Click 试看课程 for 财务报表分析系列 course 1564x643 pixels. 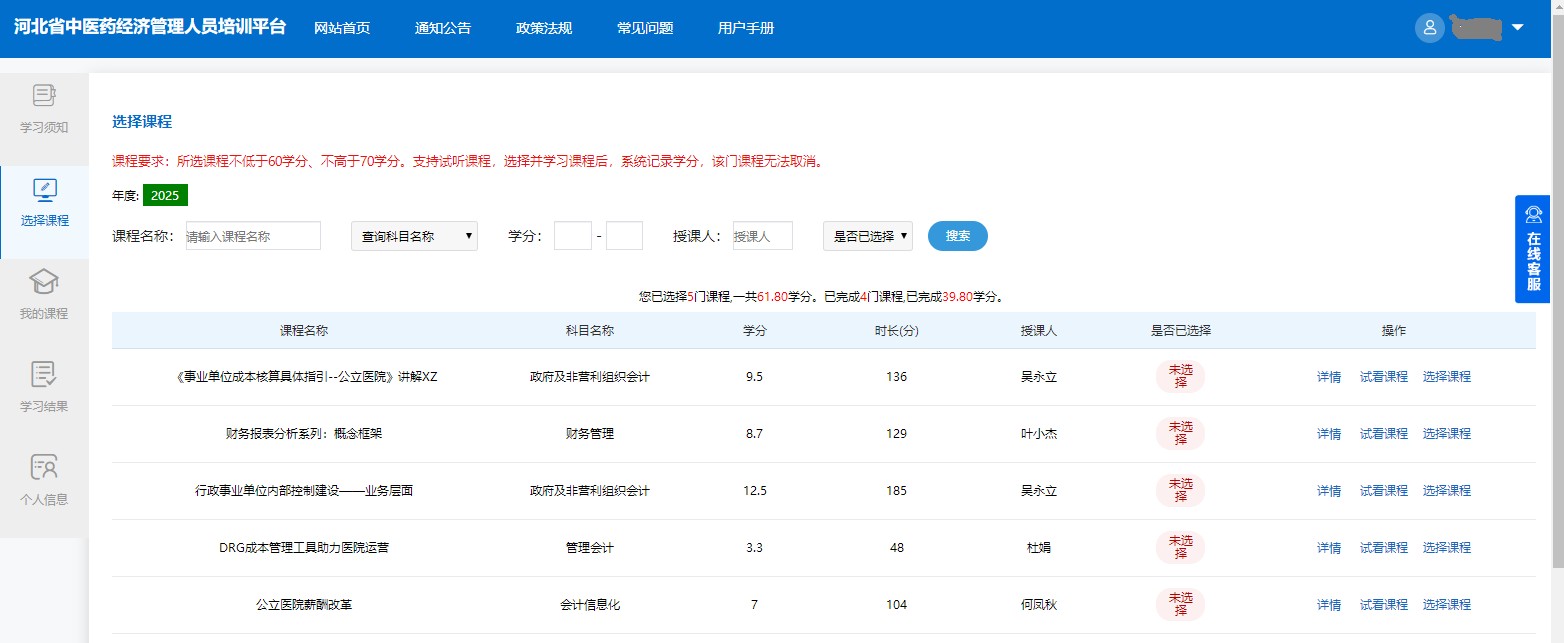(x=1383, y=433)
